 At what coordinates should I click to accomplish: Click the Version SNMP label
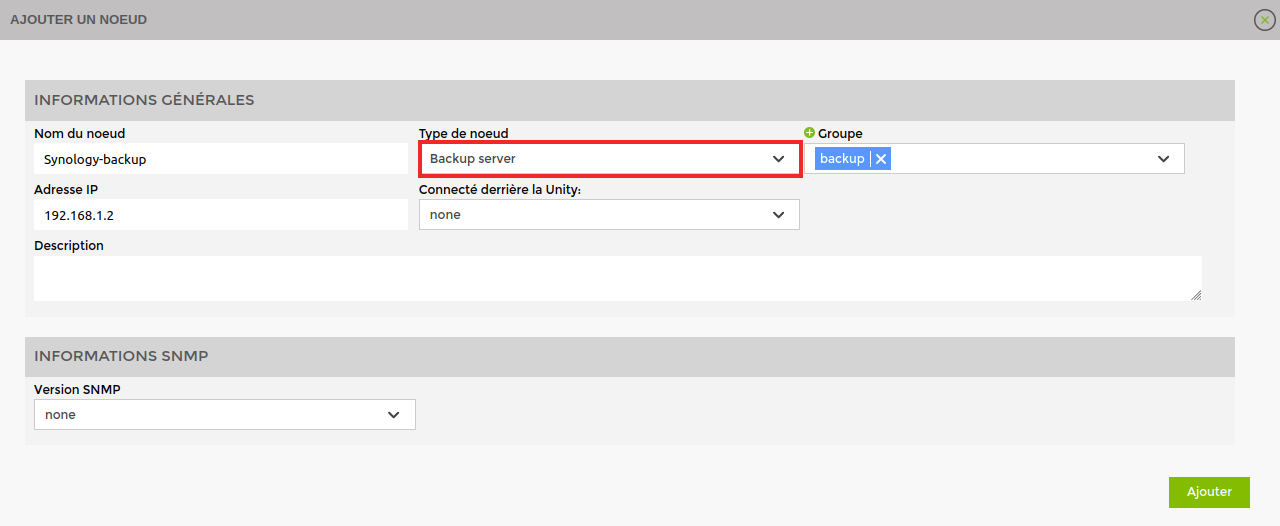77,390
